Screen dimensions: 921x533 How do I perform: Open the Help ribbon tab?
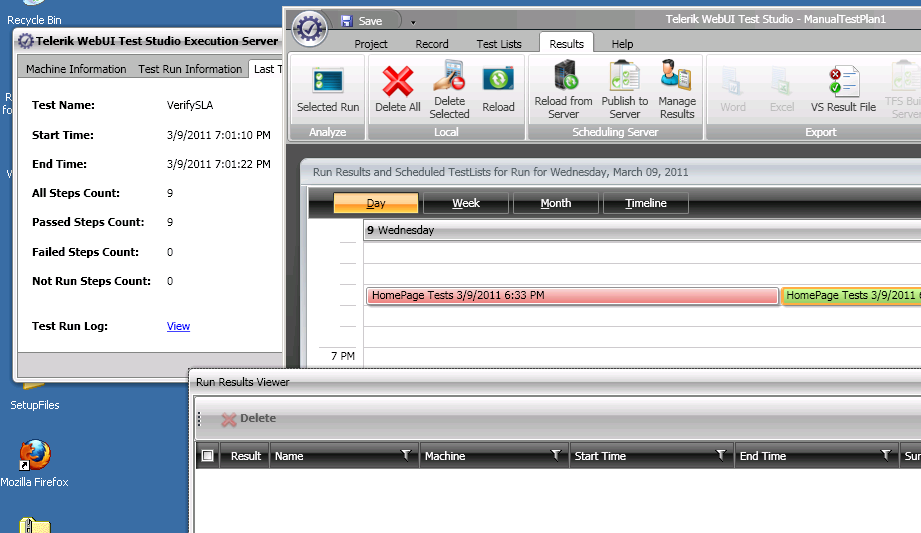tap(622, 44)
